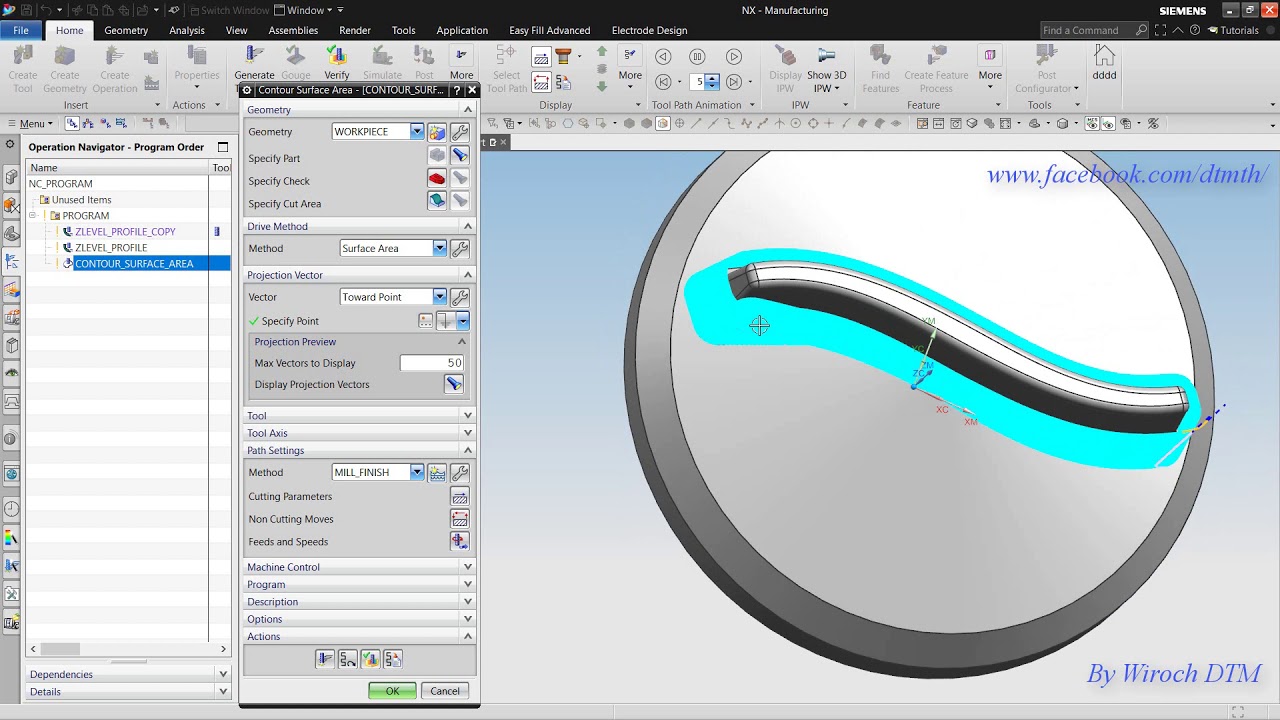
Task: Click the Verify action icon in Actions row
Action: [370, 659]
